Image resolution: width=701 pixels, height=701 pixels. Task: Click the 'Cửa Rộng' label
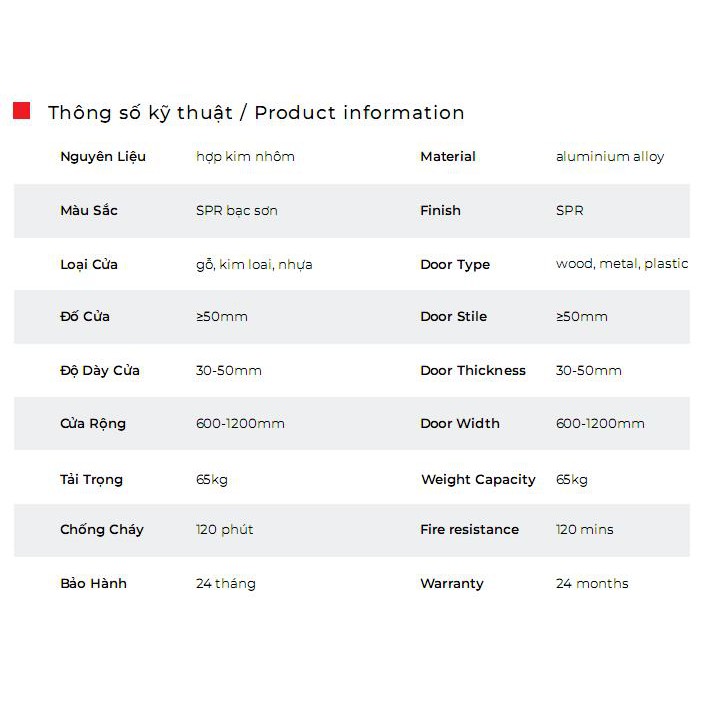[x=93, y=424]
